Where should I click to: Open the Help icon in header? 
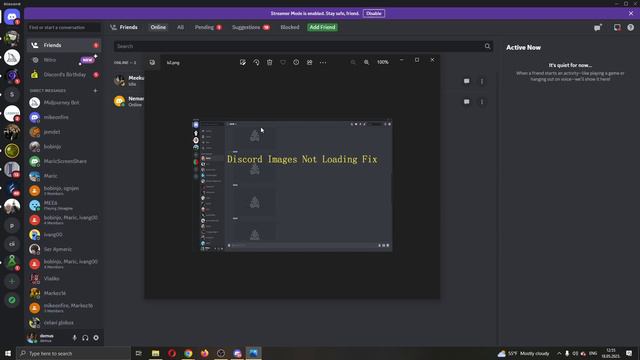pos(631,27)
